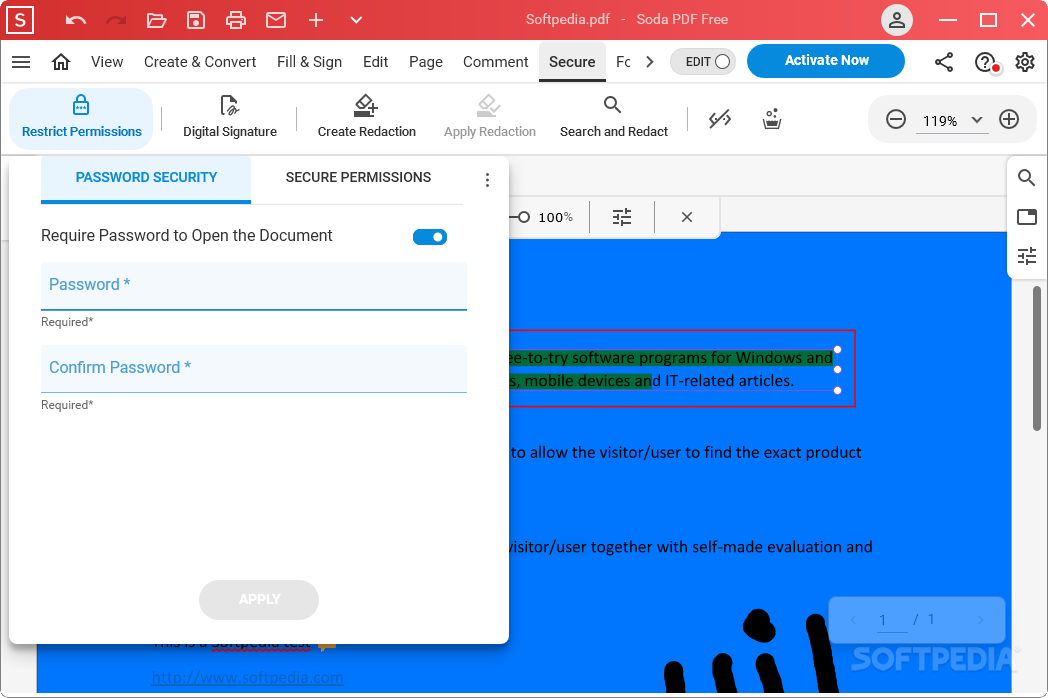
Task: Open the tune settings icon in right sidebar
Action: tap(1027, 256)
